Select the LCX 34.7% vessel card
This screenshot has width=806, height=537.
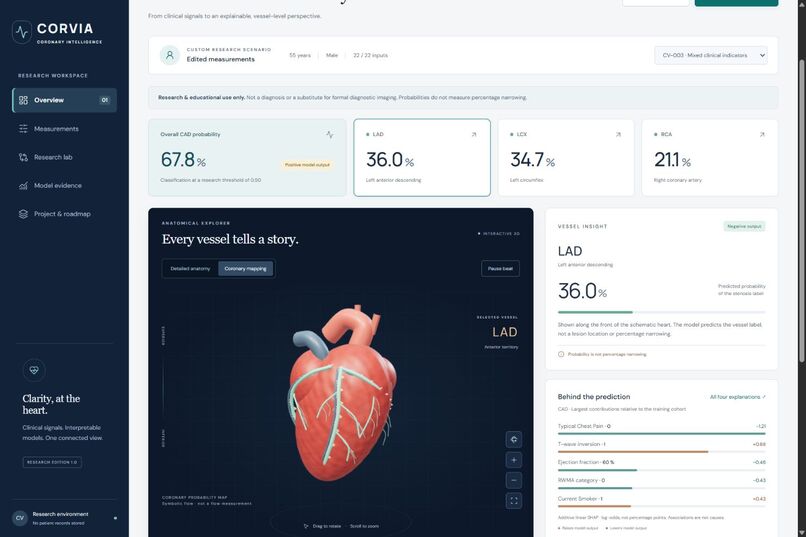[x=566, y=157]
